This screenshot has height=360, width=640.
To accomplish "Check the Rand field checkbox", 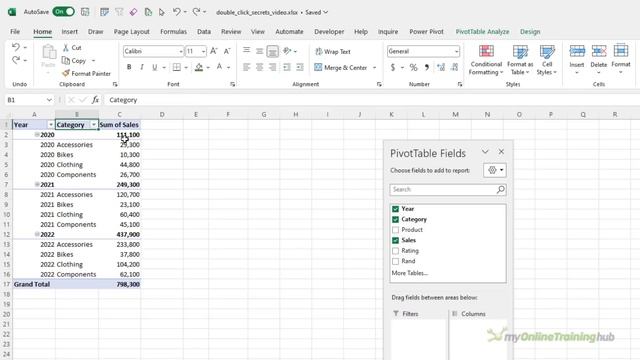I will 395,261.
